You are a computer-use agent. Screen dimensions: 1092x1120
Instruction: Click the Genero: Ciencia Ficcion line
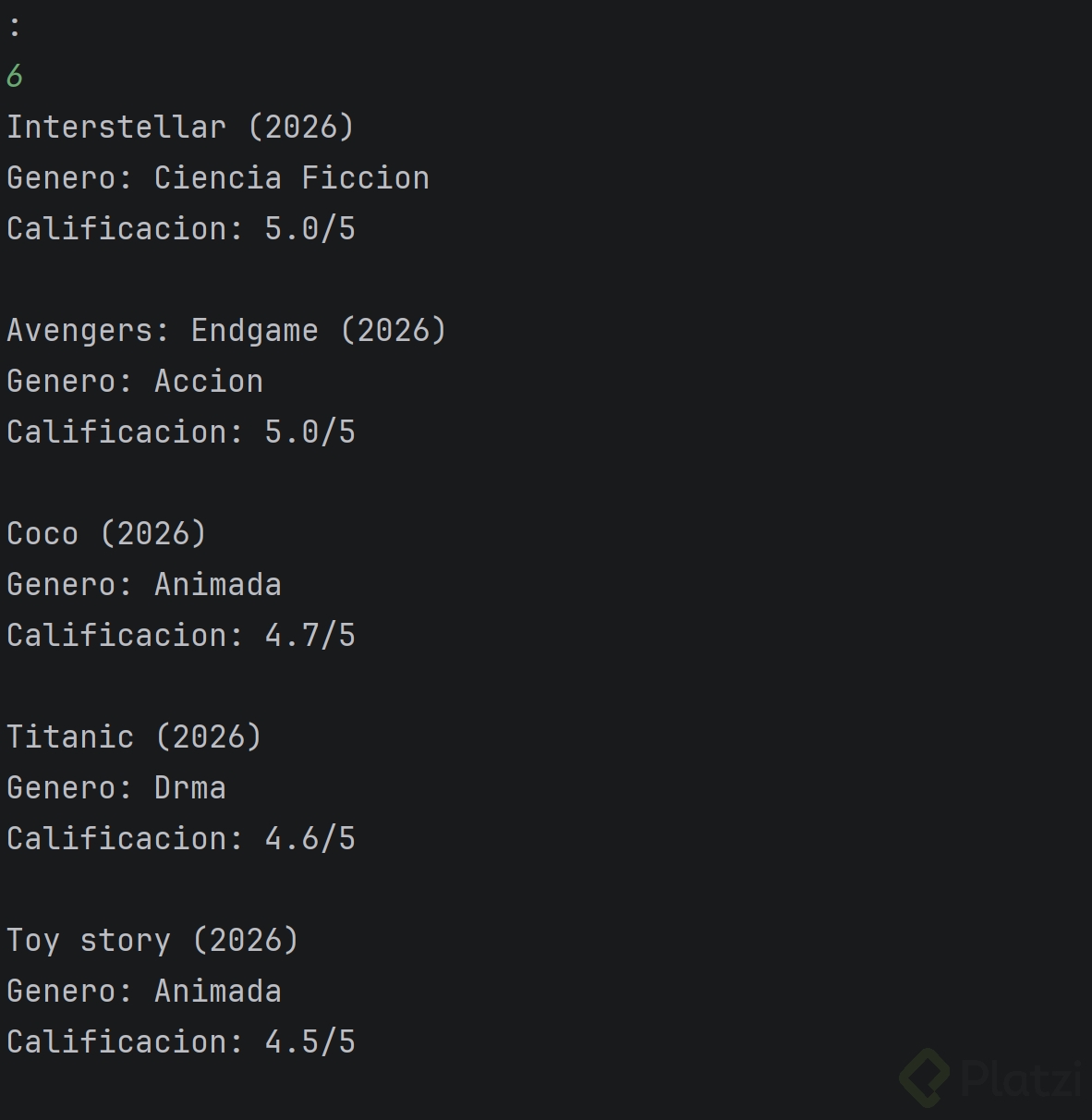click(218, 177)
